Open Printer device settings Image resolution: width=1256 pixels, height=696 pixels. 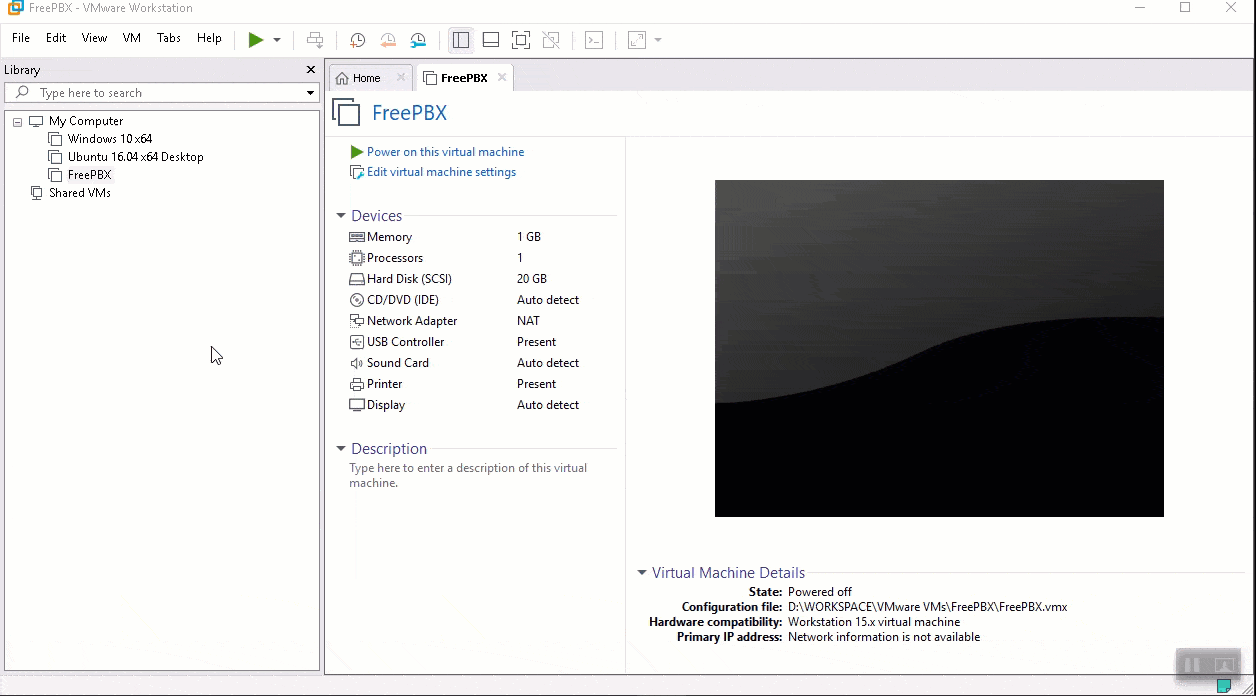click(384, 384)
